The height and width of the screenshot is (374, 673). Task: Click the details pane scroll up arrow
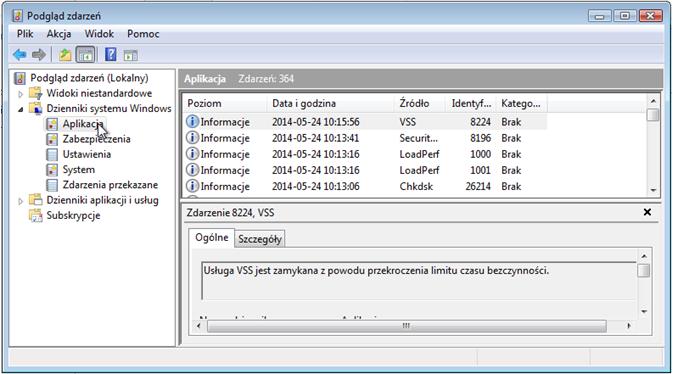click(644, 256)
